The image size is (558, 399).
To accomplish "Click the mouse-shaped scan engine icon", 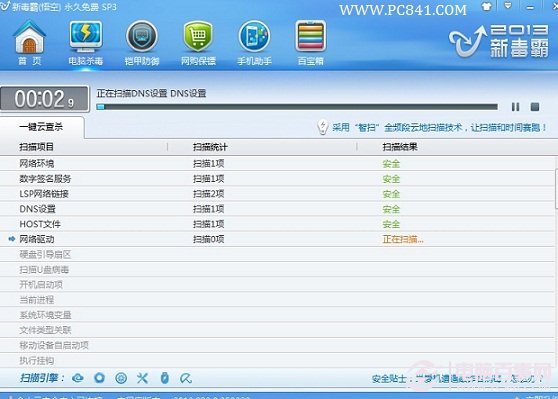I will pyautogui.click(x=164, y=378).
